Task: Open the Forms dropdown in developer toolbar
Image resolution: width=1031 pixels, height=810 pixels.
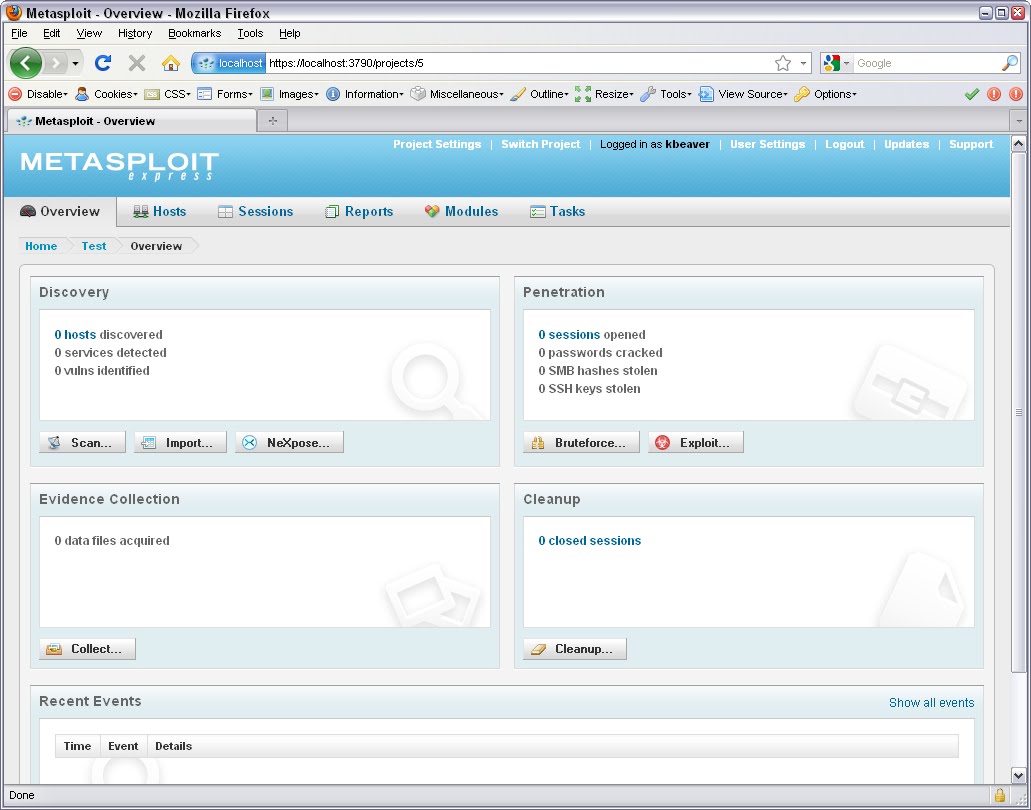Action: (226, 94)
